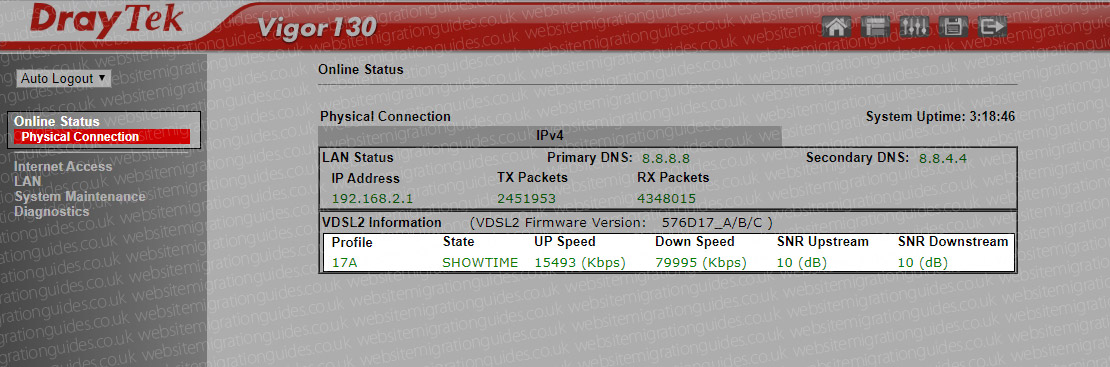Click the logout arrow icon in header
Image resolution: width=1110 pixels, height=367 pixels.
click(992, 26)
